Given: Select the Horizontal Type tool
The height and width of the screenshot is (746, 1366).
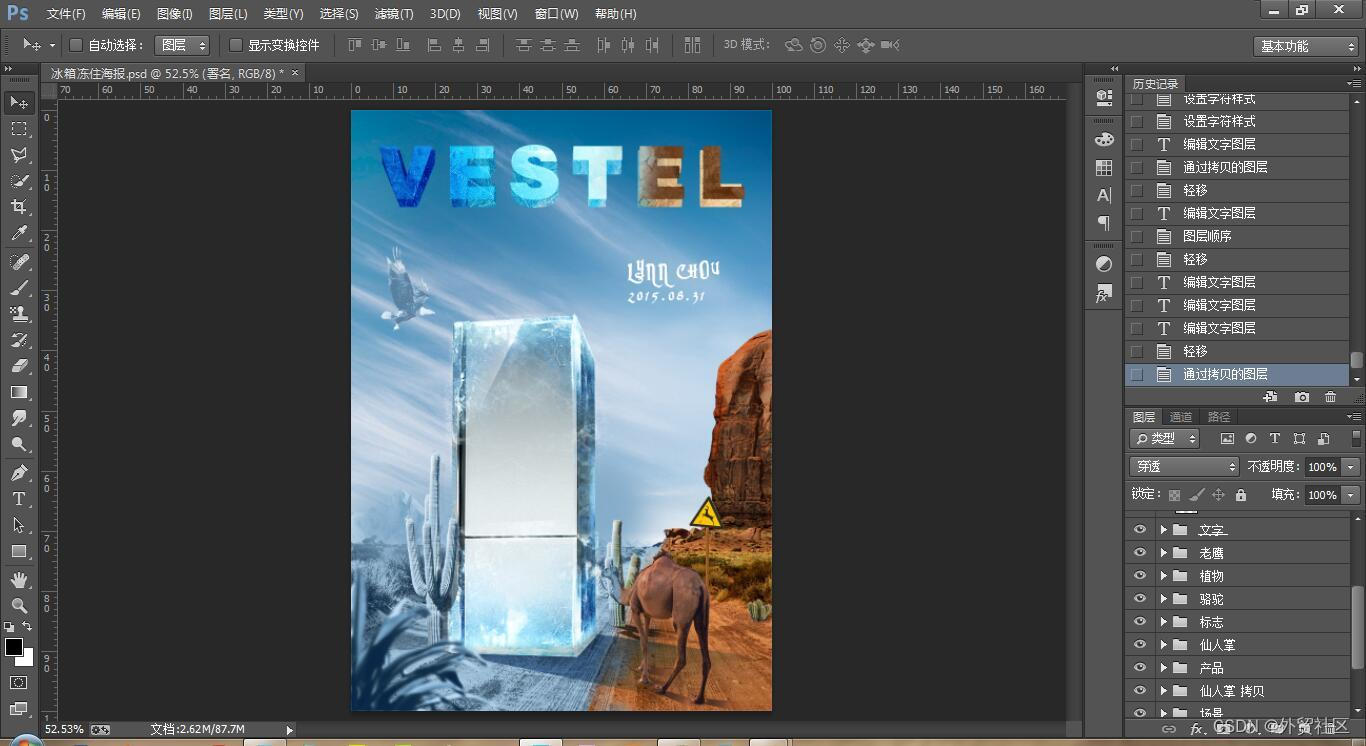Looking at the screenshot, I should [19, 499].
